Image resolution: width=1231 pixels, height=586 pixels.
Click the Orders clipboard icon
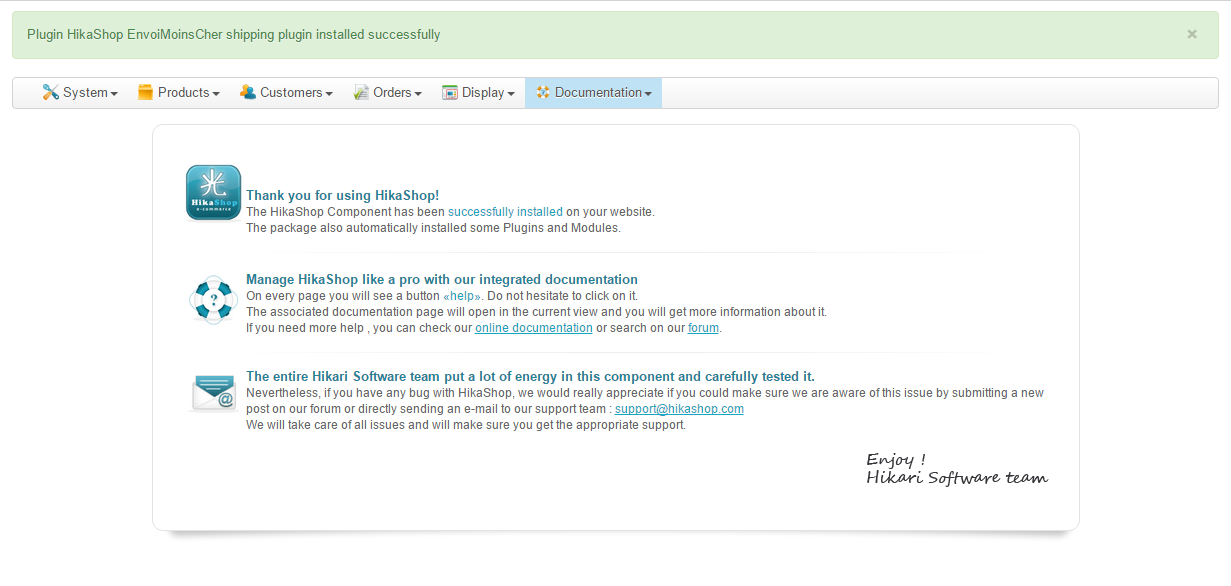coord(361,92)
